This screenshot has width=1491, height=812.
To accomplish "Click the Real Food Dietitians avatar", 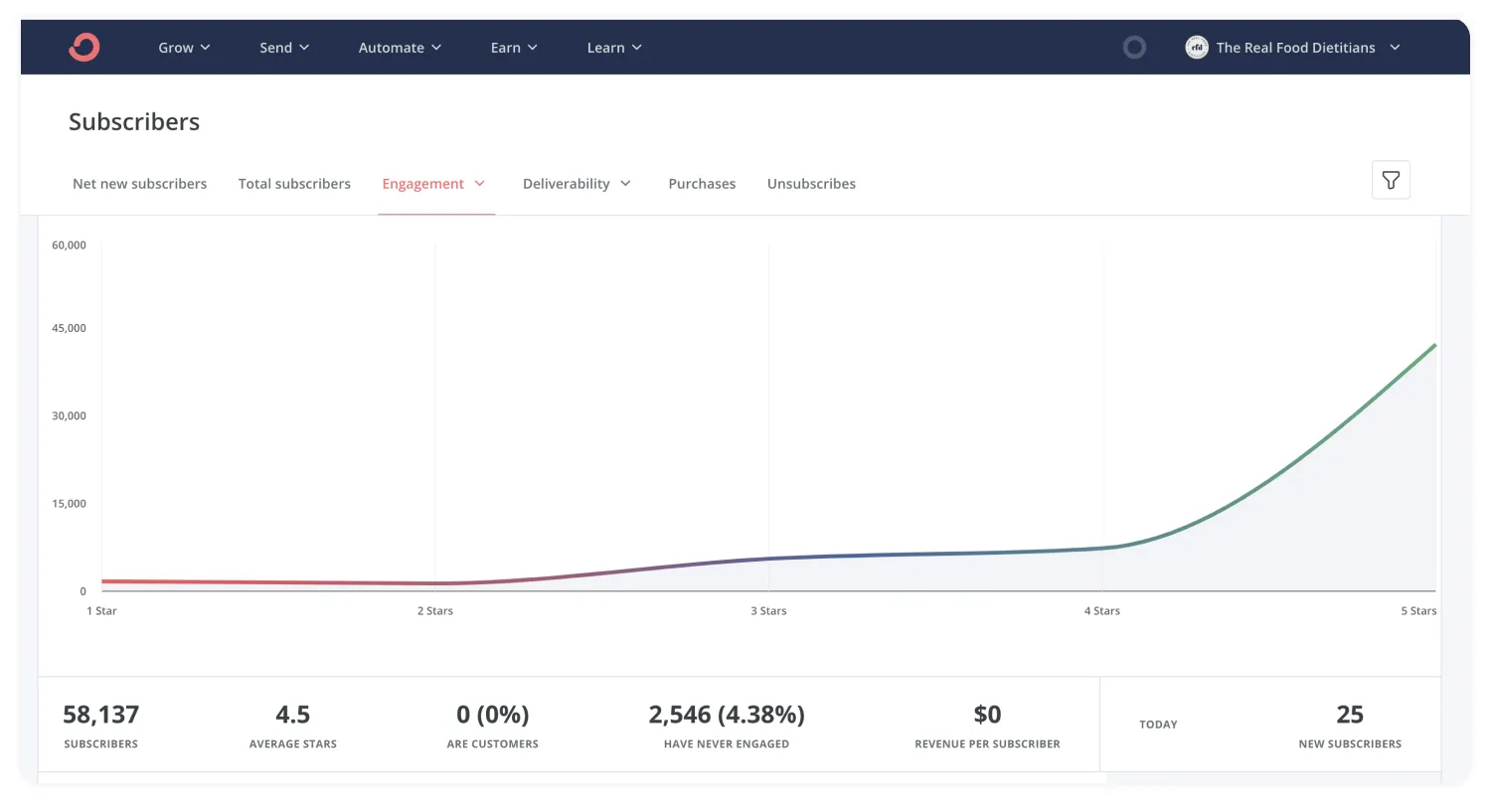I will (x=1197, y=47).
